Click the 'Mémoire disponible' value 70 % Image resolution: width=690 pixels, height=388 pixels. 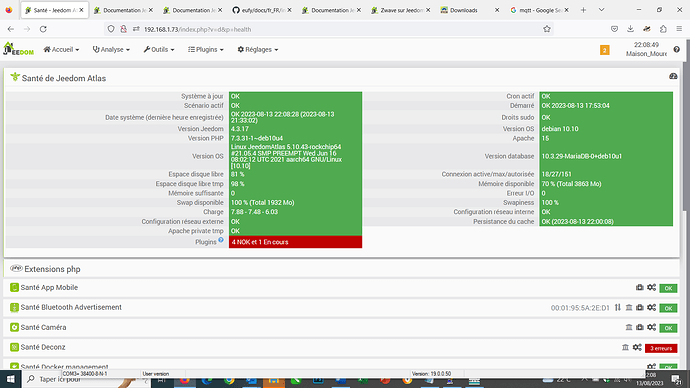pos(571,184)
